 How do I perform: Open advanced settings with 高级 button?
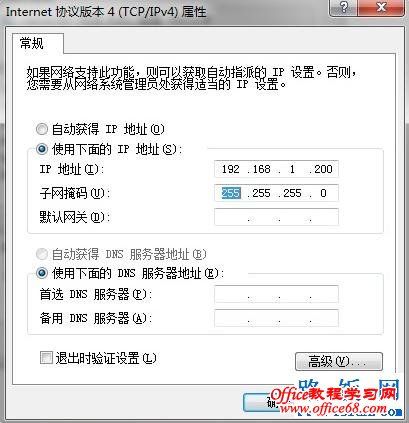[x=339, y=361]
